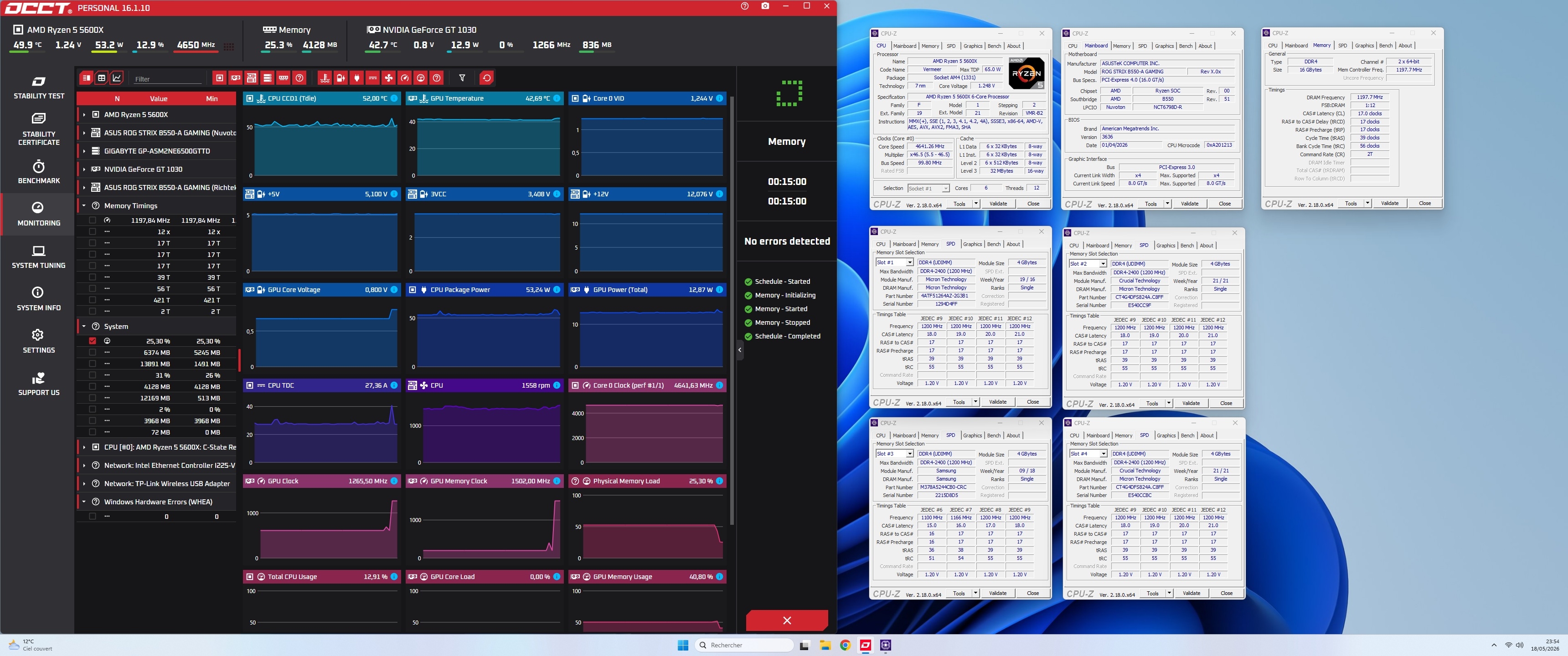Open OCCT help from the title bar

tap(744, 6)
